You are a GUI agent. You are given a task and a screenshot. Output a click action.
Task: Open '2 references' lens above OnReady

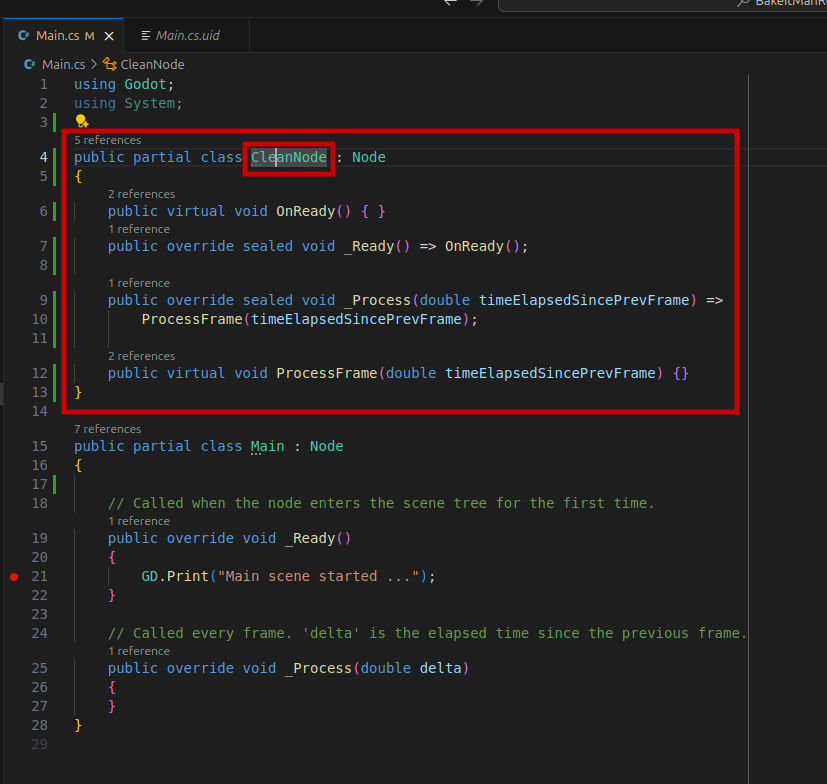click(141, 194)
